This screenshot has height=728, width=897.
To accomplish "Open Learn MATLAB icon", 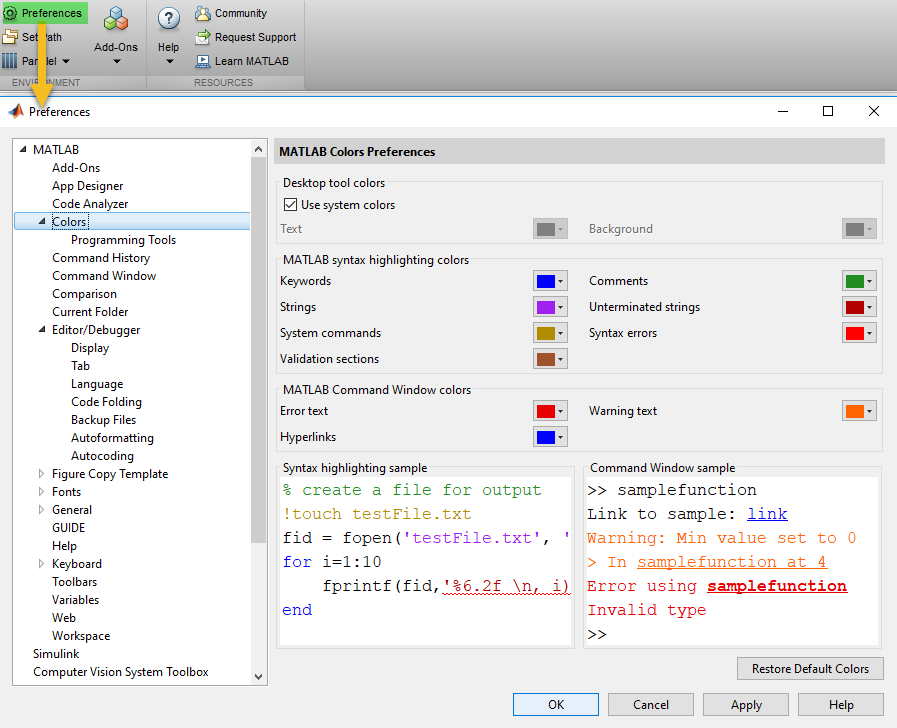I will [203, 61].
